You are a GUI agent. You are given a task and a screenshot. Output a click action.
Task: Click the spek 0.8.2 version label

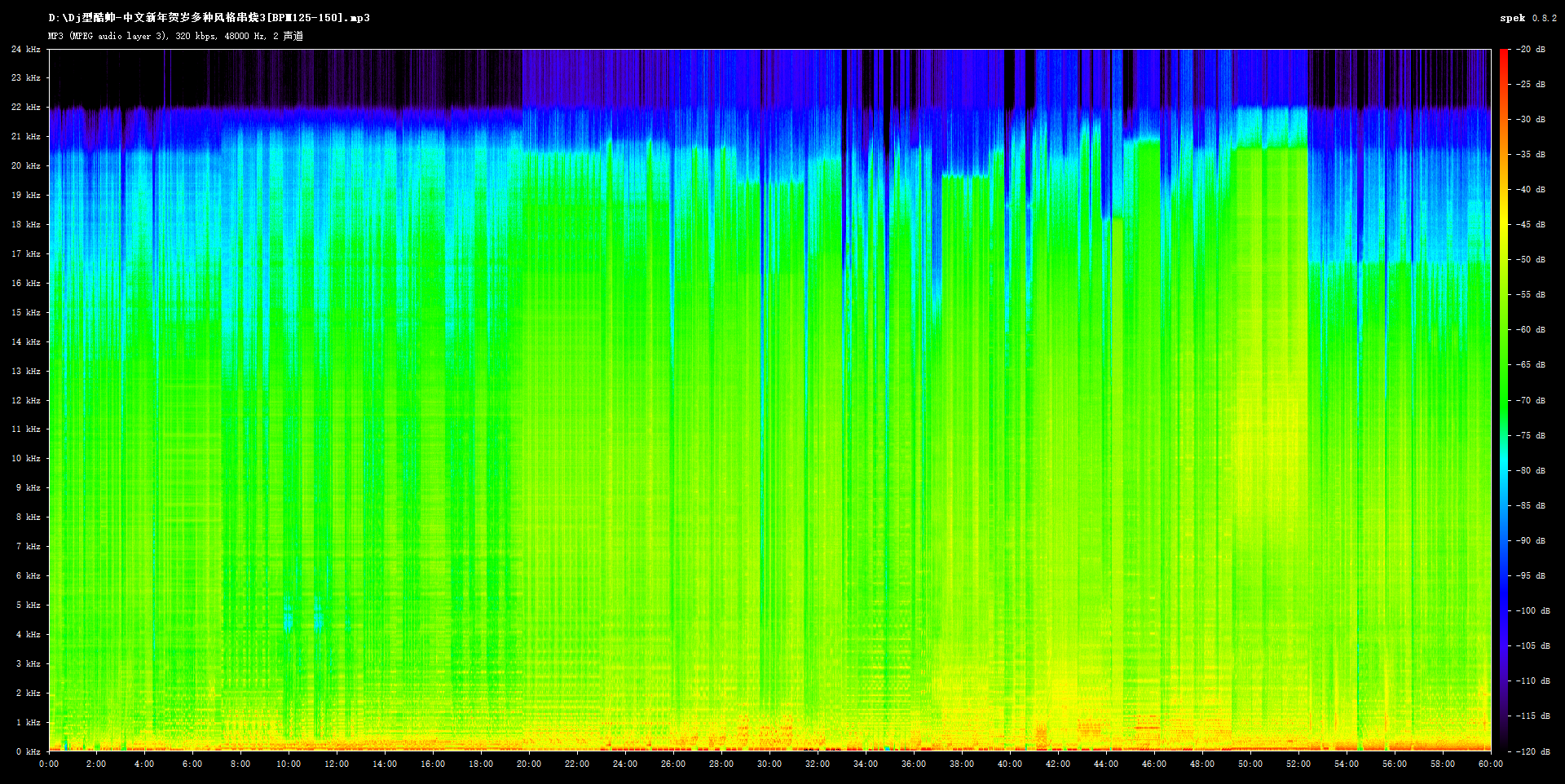(1528, 18)
